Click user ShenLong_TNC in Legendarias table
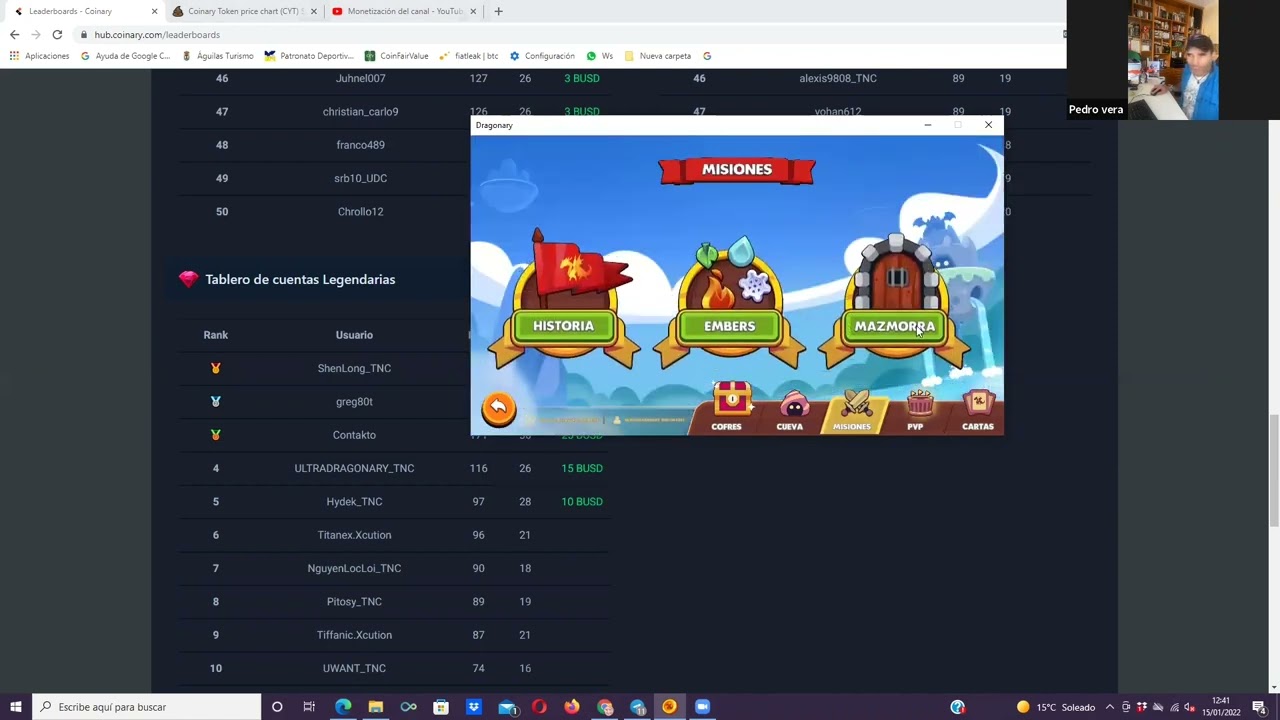 354,368
